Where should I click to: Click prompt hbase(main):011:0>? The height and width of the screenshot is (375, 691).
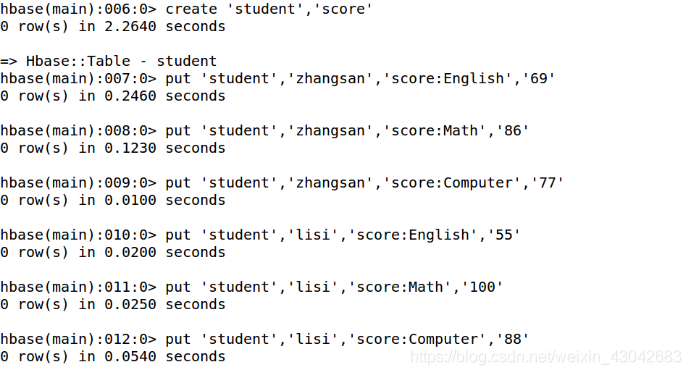tap(78, 287)
